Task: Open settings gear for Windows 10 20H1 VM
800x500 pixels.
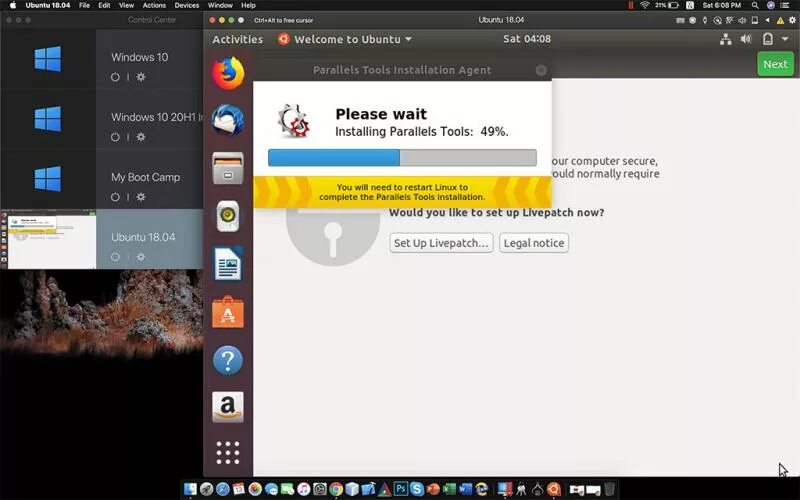Action: (141, 137)
